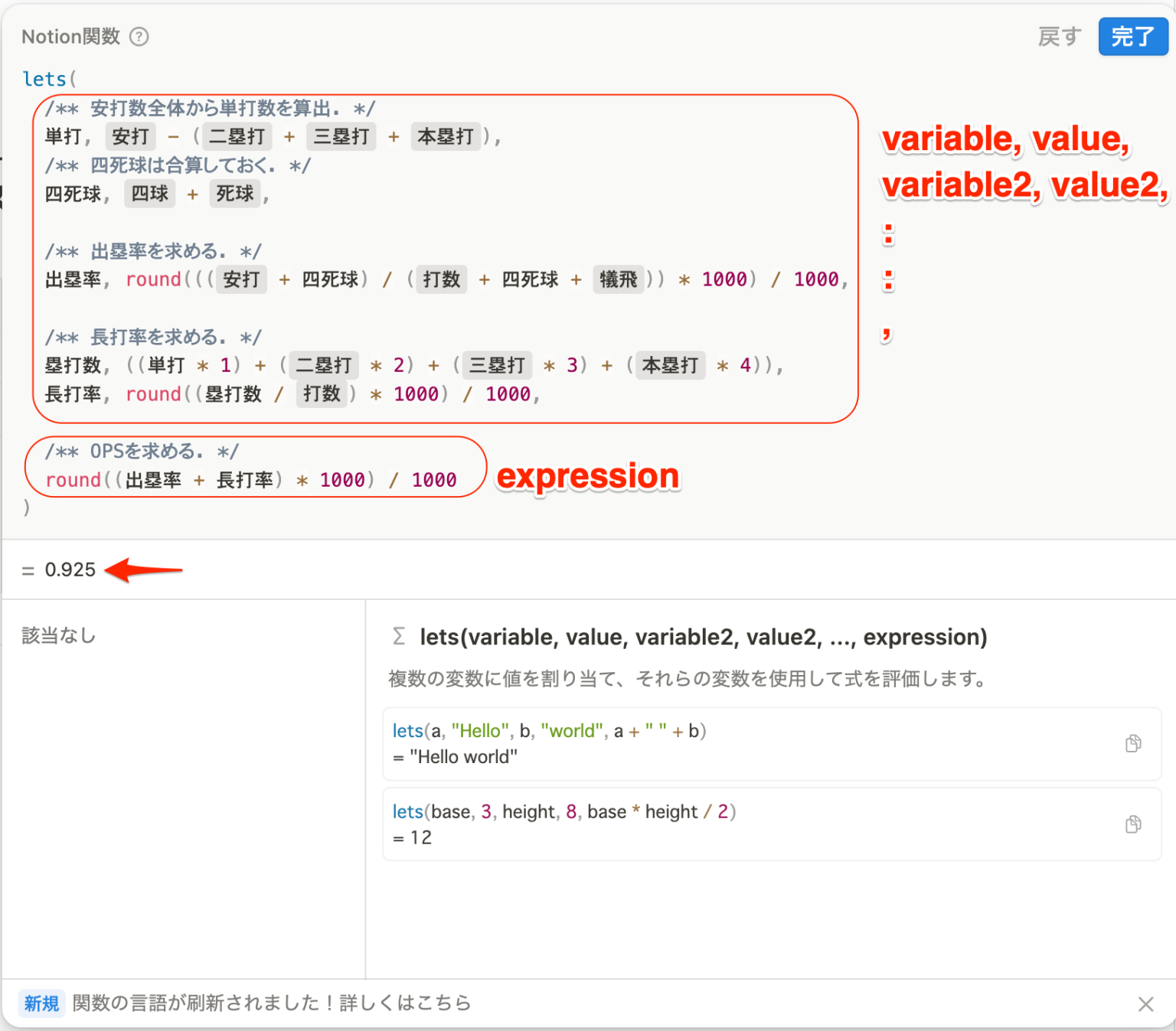Click the copy icon beside the Hello world example

click(x=1133, y=743)
